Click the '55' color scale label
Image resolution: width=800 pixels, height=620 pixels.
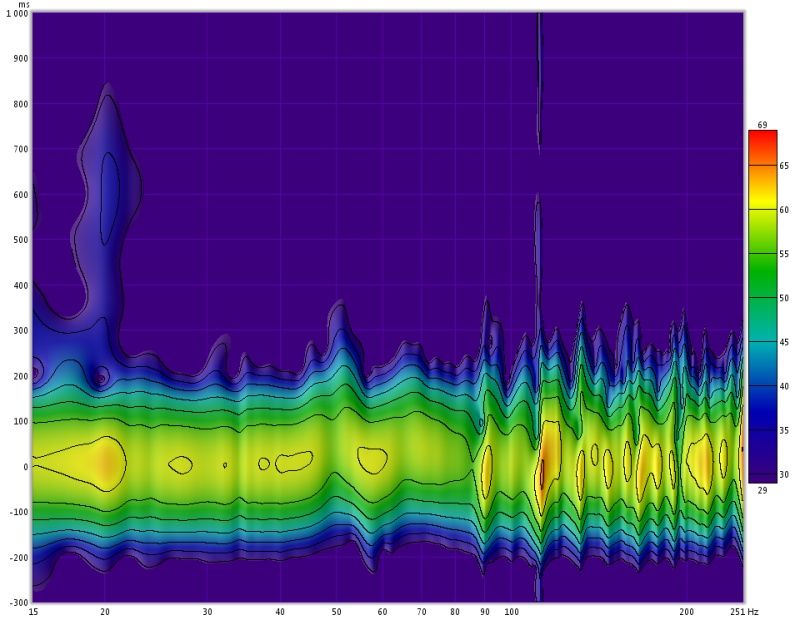click(784, 254)
